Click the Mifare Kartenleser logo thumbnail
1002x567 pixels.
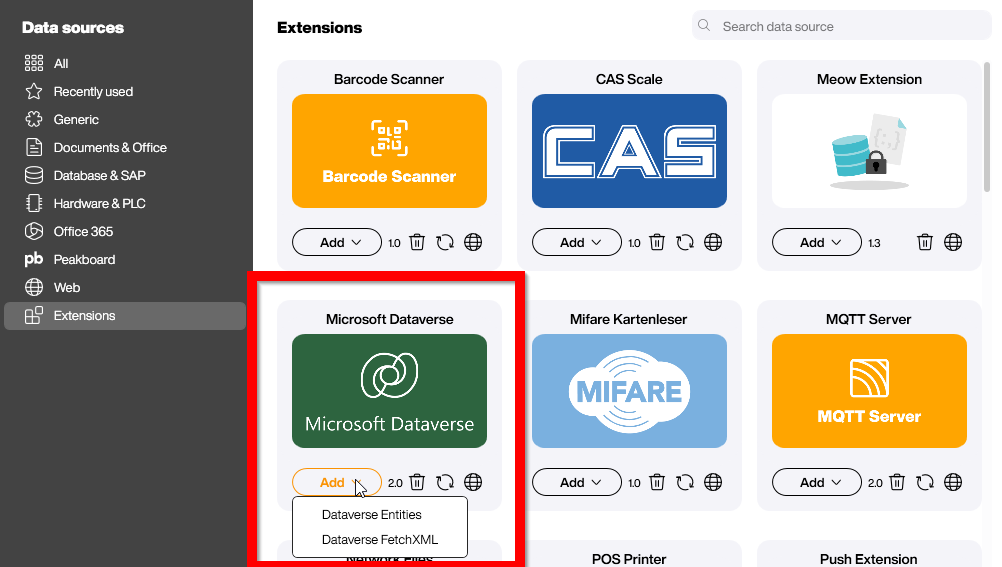(x=629, y=390)
